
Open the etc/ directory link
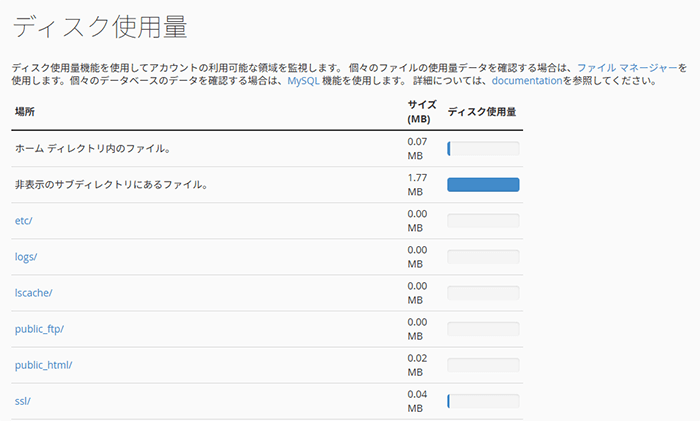[24, 221]
